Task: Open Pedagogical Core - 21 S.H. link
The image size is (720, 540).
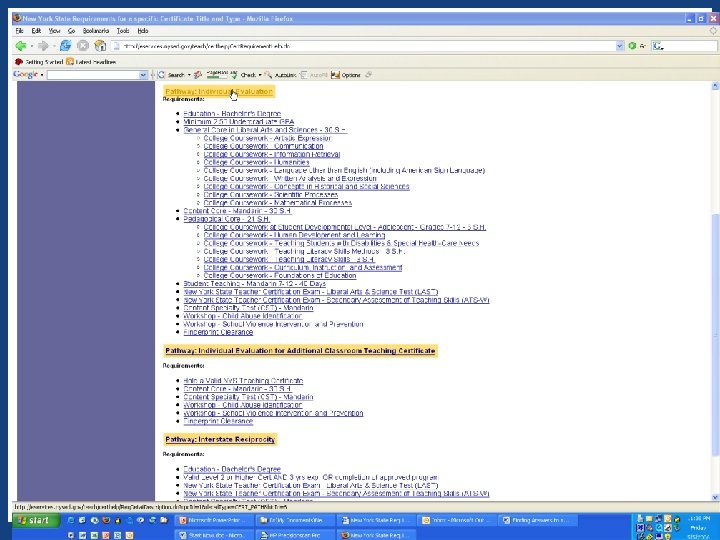Action: (226, 219)
